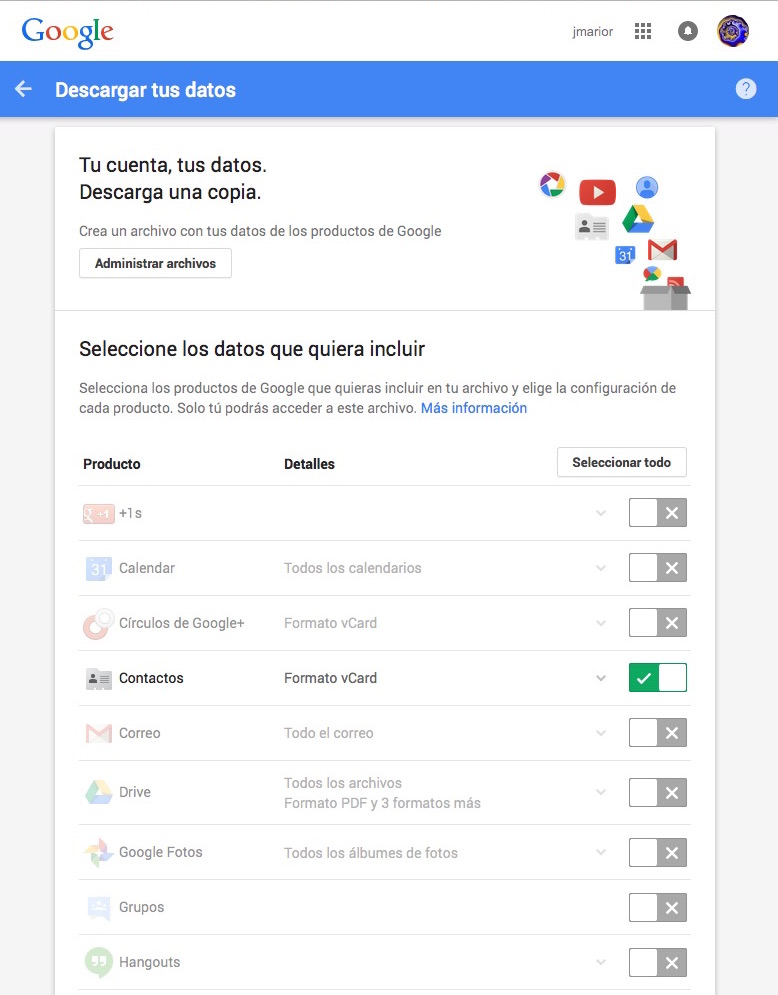Click the Drive icon in the header illustration
The height and width of the screenshot is (995, 778).
[x=638, y=219]
